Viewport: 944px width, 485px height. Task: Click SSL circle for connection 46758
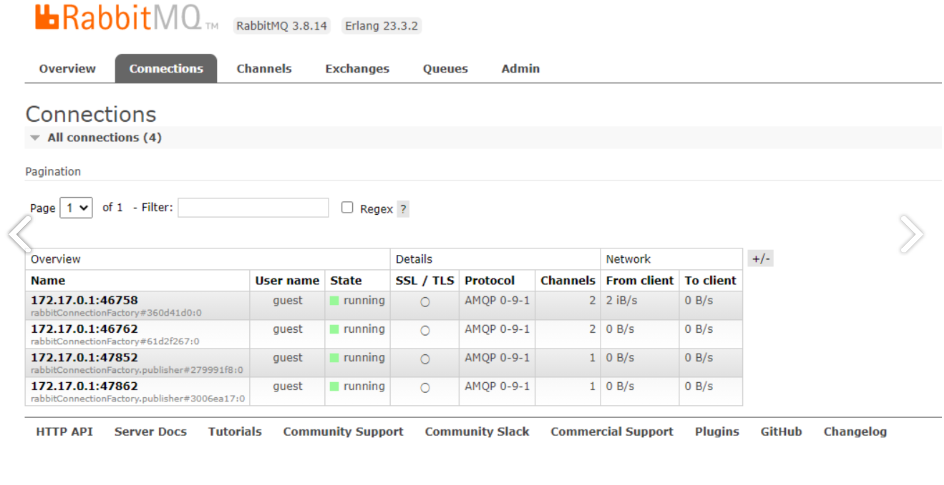(425, 302)
